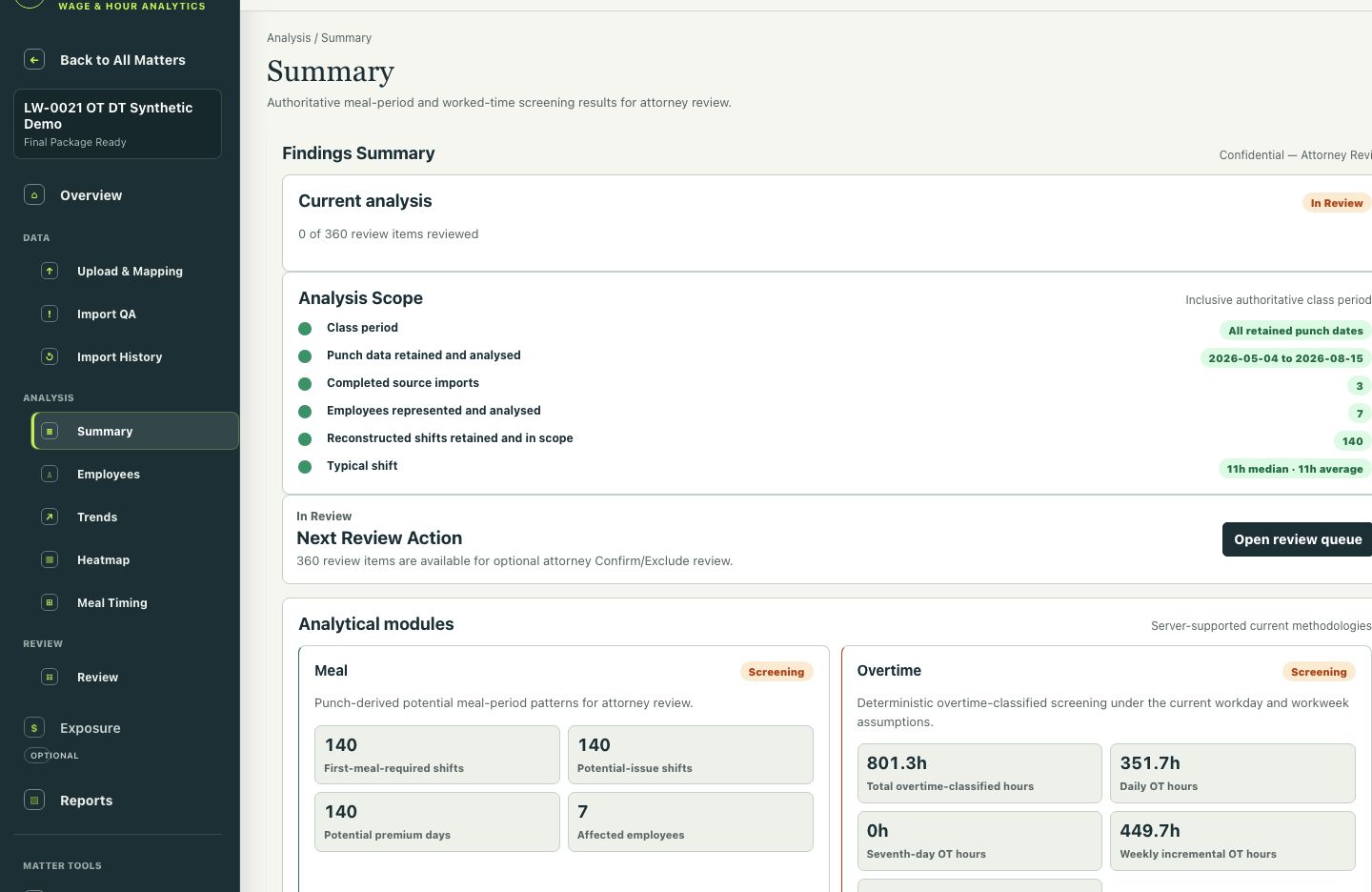Click Back to All Matters link
This screenshot has height=892, width=1372.
122,60
